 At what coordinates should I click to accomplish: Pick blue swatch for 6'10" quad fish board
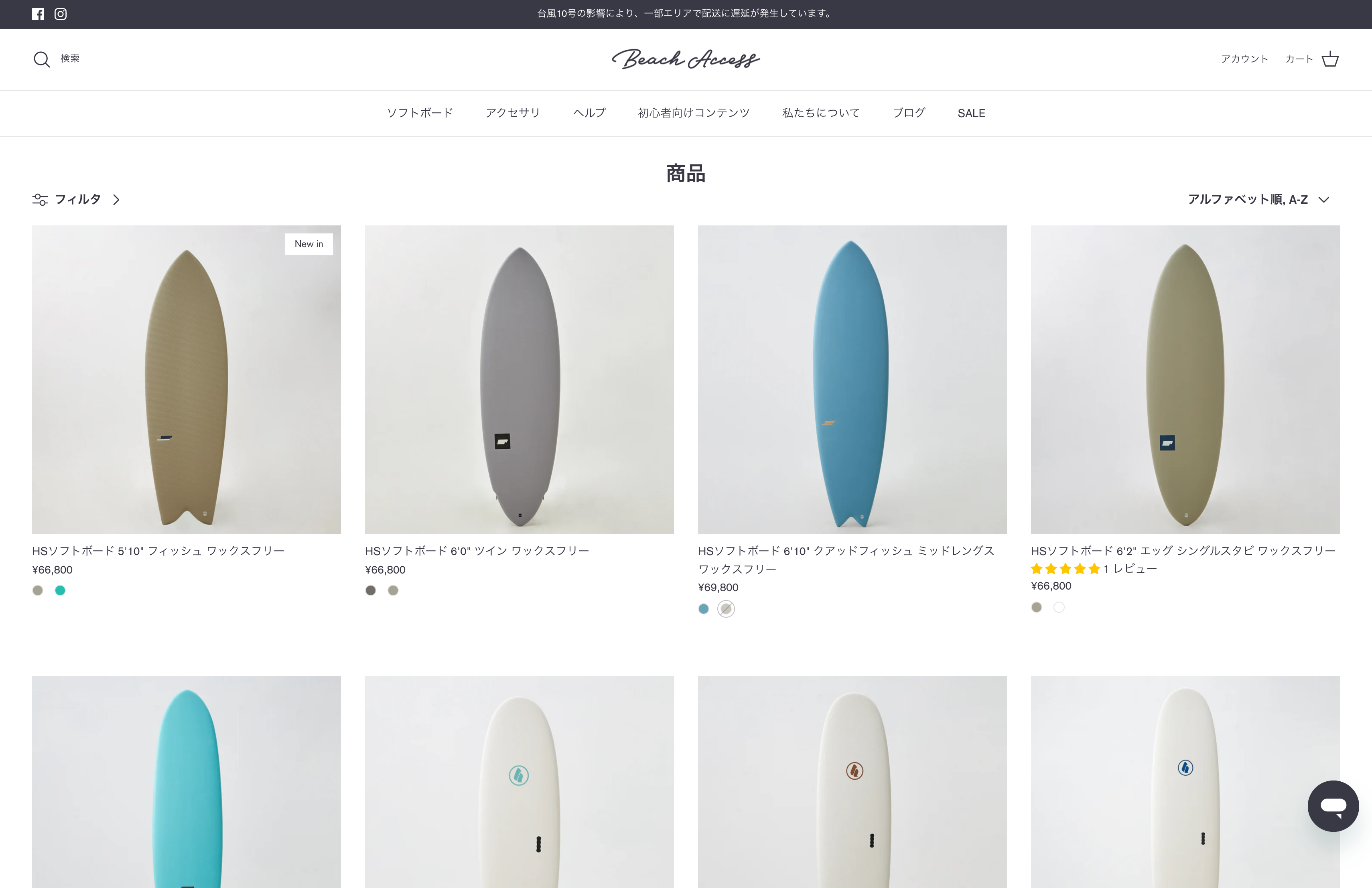click(703, 608)
